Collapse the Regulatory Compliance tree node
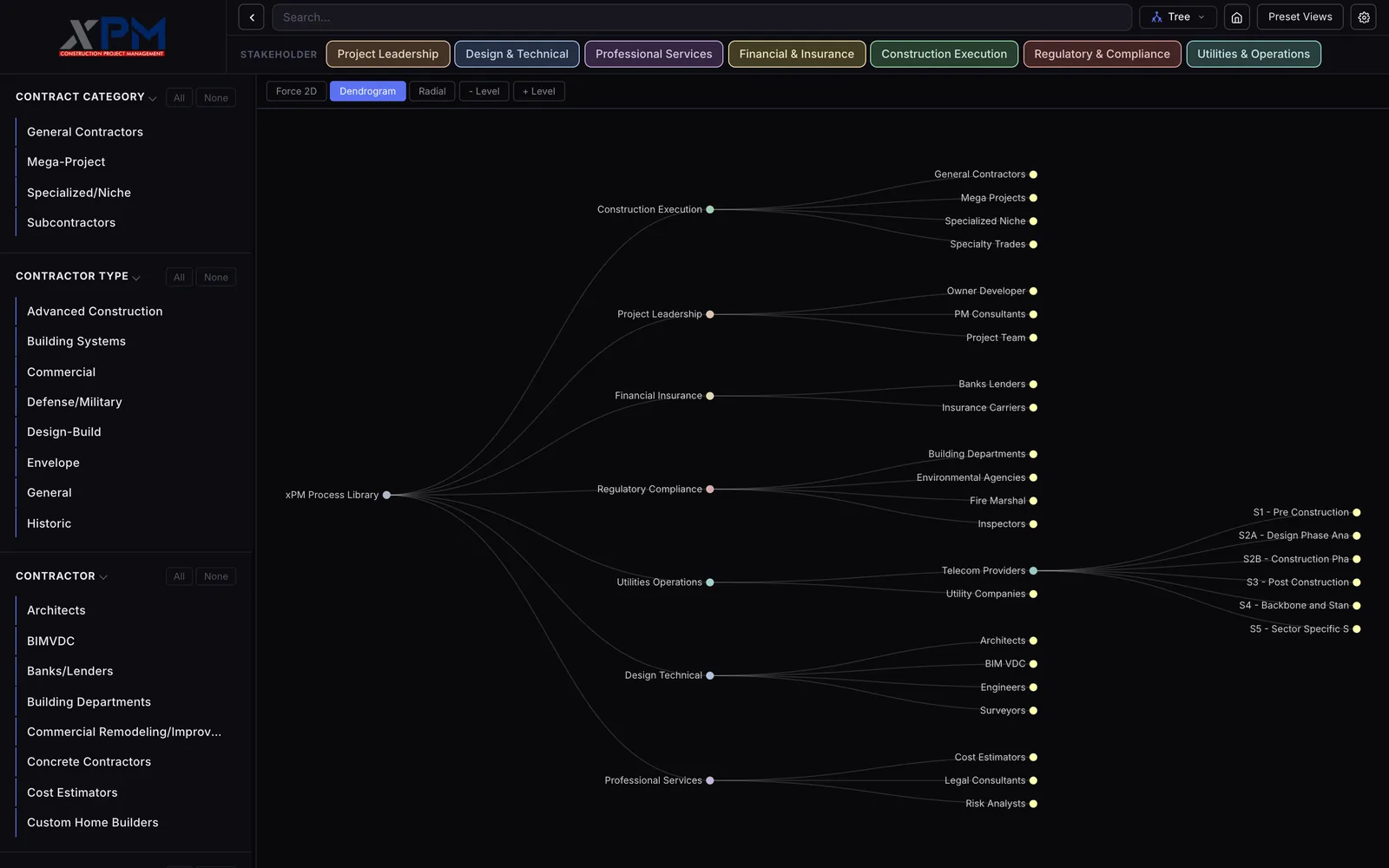Image resolution: width=1389 pixels, height=868 pixels. (x=710, y=490)
